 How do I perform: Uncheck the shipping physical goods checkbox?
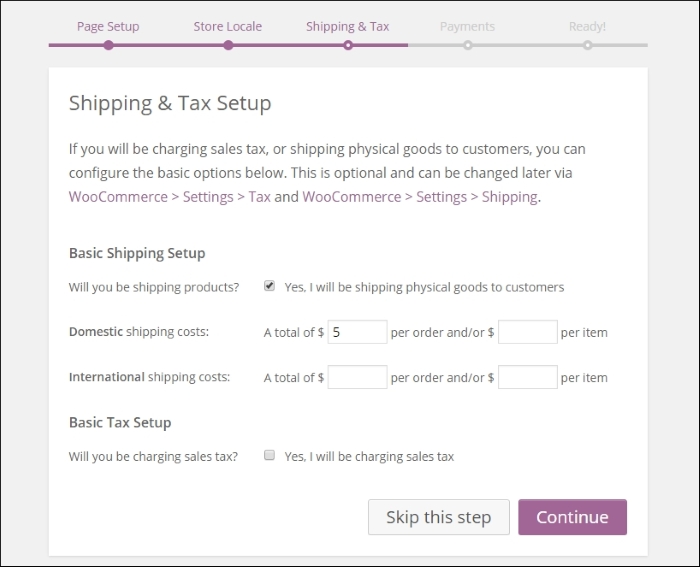click(x=269, y=286)
